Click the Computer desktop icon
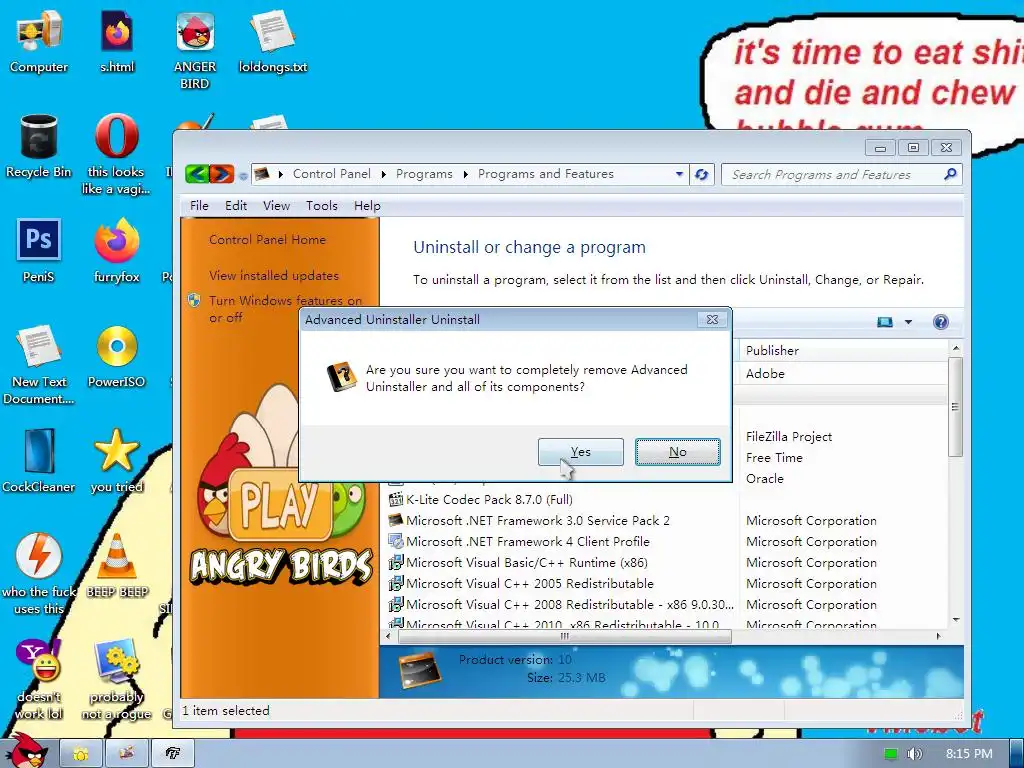This screenshot has height=768, width=1024. (x=39, y=42)
